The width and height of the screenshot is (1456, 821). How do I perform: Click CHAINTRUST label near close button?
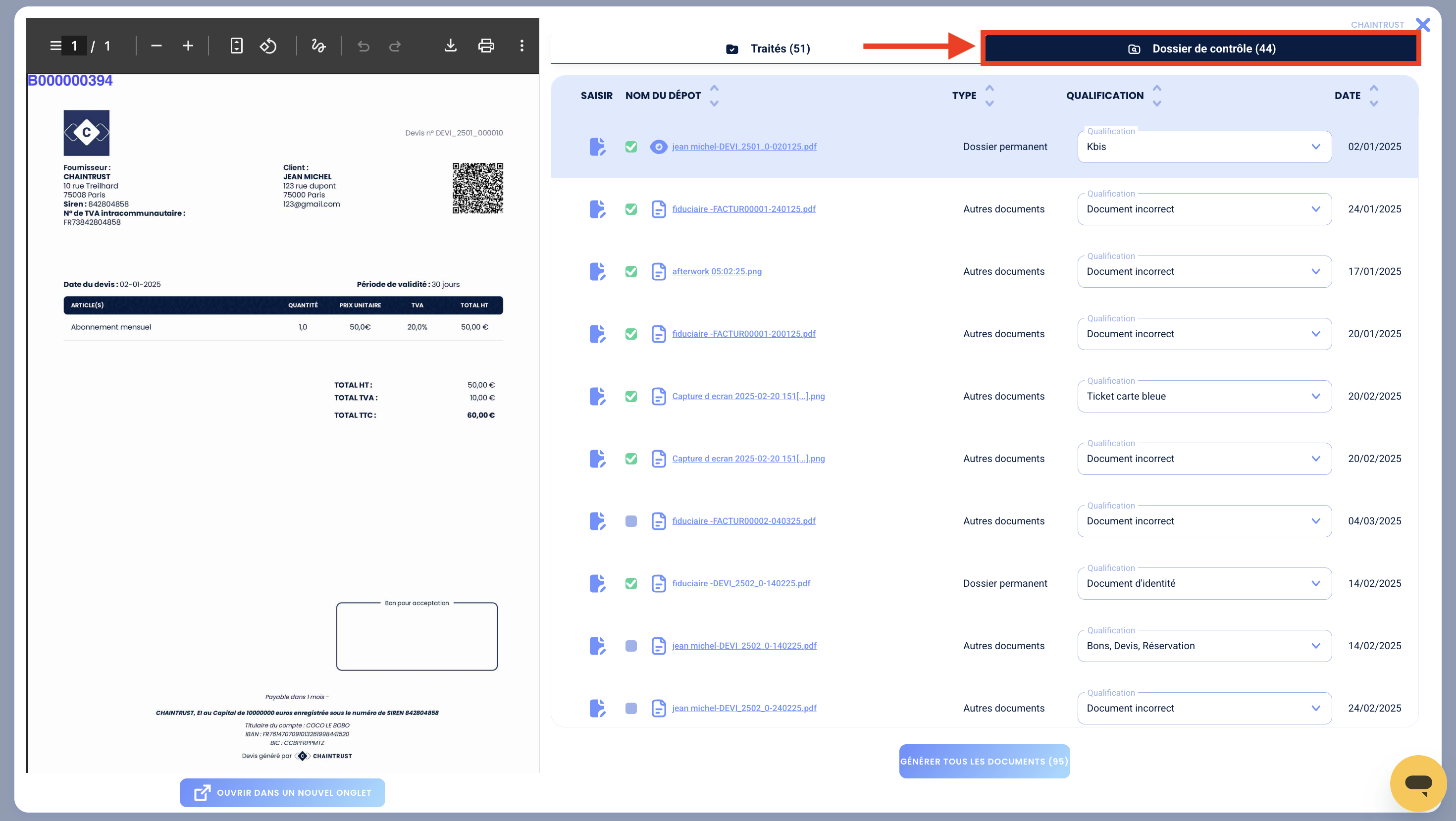coord(1377,24)
